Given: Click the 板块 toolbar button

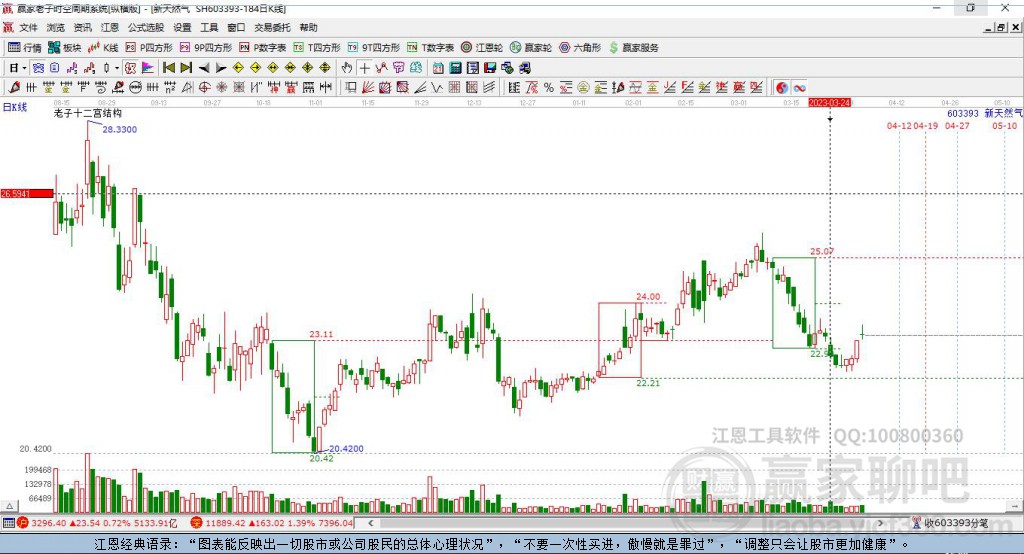Looking at the screenshot, I should click(65, 48).
